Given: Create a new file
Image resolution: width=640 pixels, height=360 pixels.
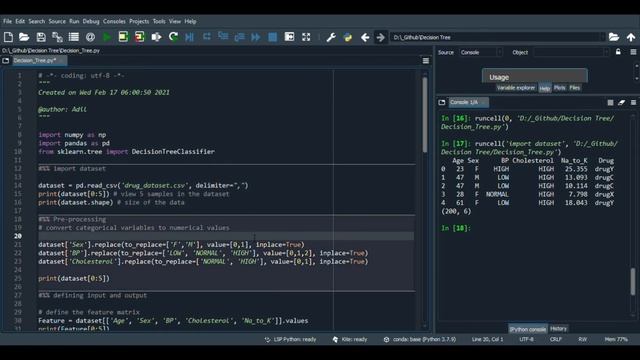Looking at the screenshot, I should click(8, 37).
